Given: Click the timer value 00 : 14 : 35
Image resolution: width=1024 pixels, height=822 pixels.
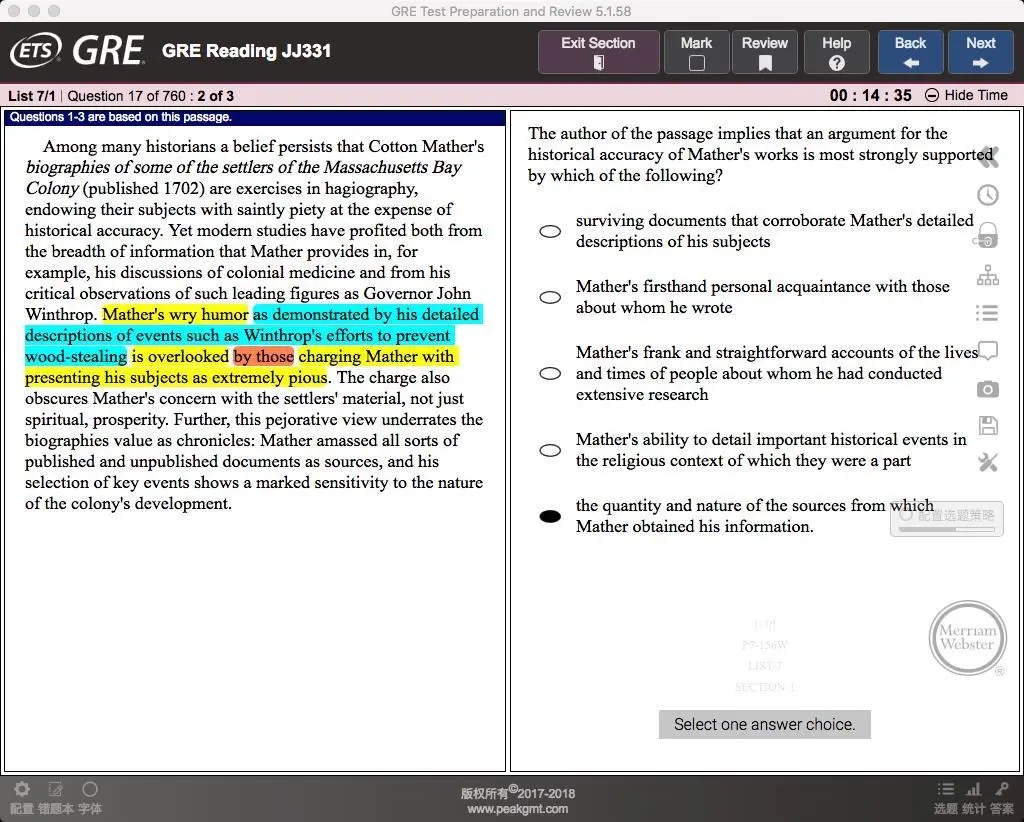Looking at the screenshot, I should coord(871,95).
